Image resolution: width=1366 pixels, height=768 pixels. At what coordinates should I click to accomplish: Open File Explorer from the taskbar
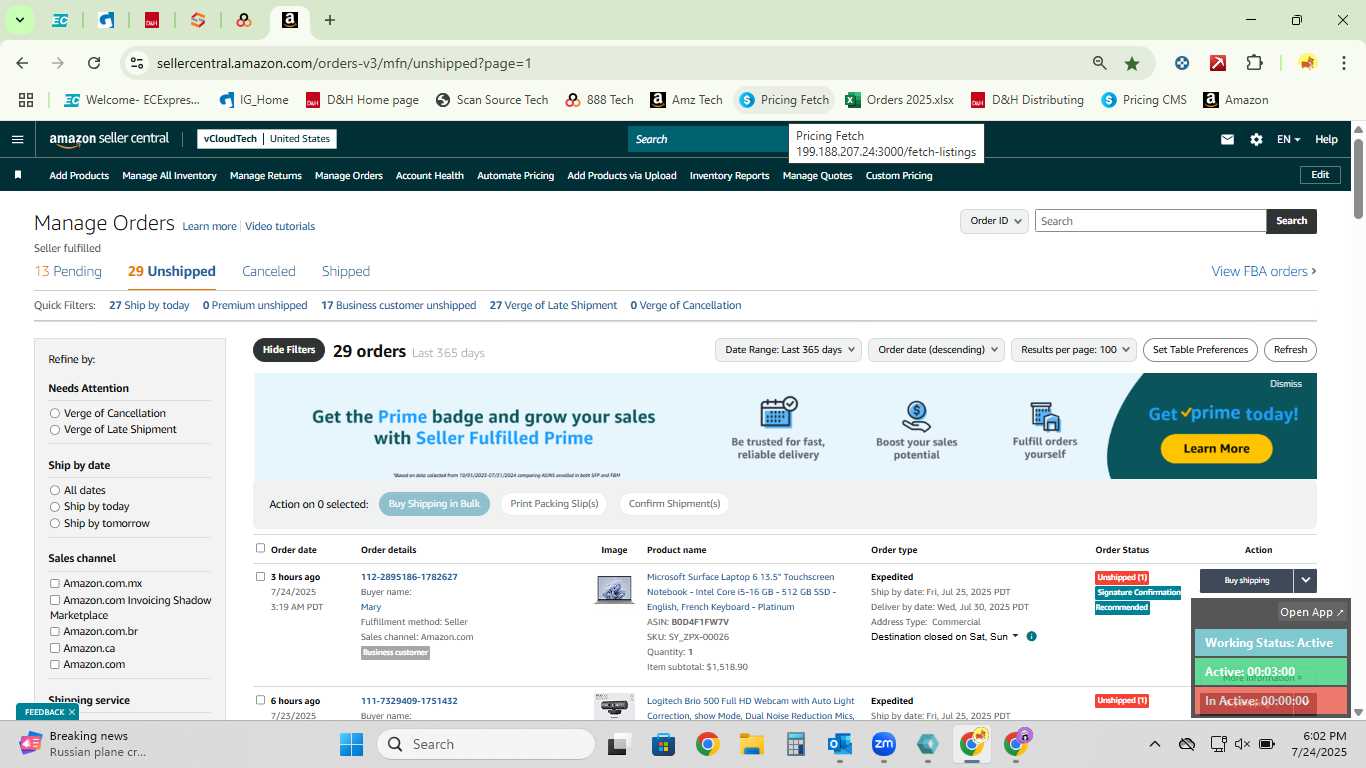(752, 744)
